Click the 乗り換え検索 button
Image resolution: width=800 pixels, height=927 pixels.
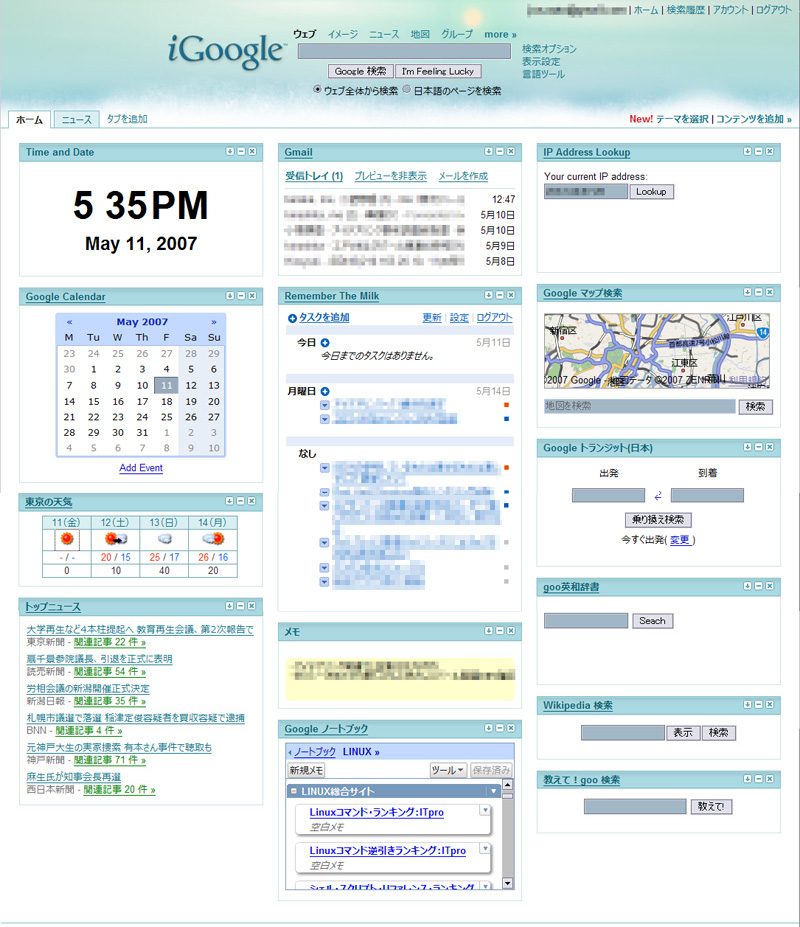tap(658, 520)
